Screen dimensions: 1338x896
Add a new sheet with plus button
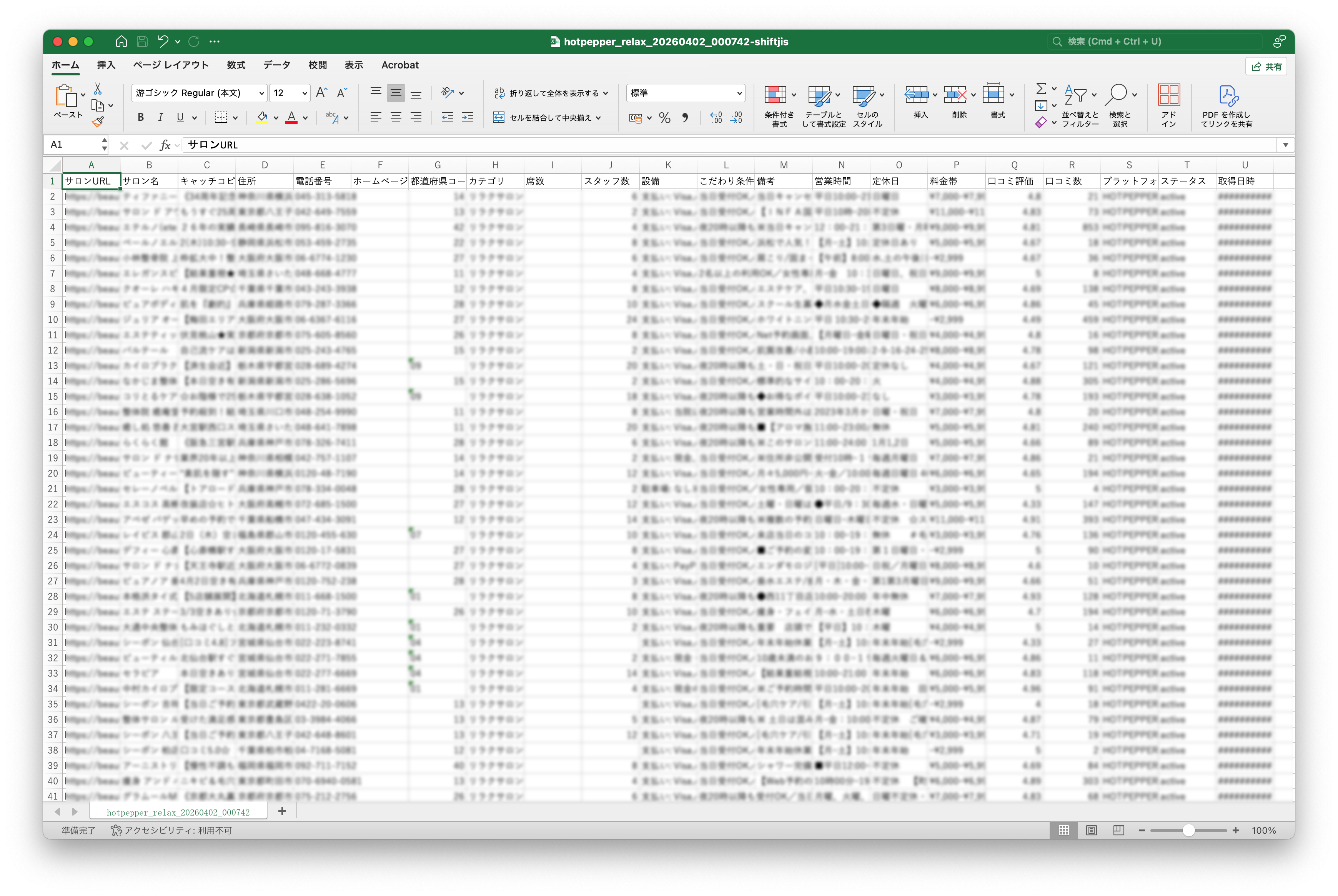click(x=282, y=811)
